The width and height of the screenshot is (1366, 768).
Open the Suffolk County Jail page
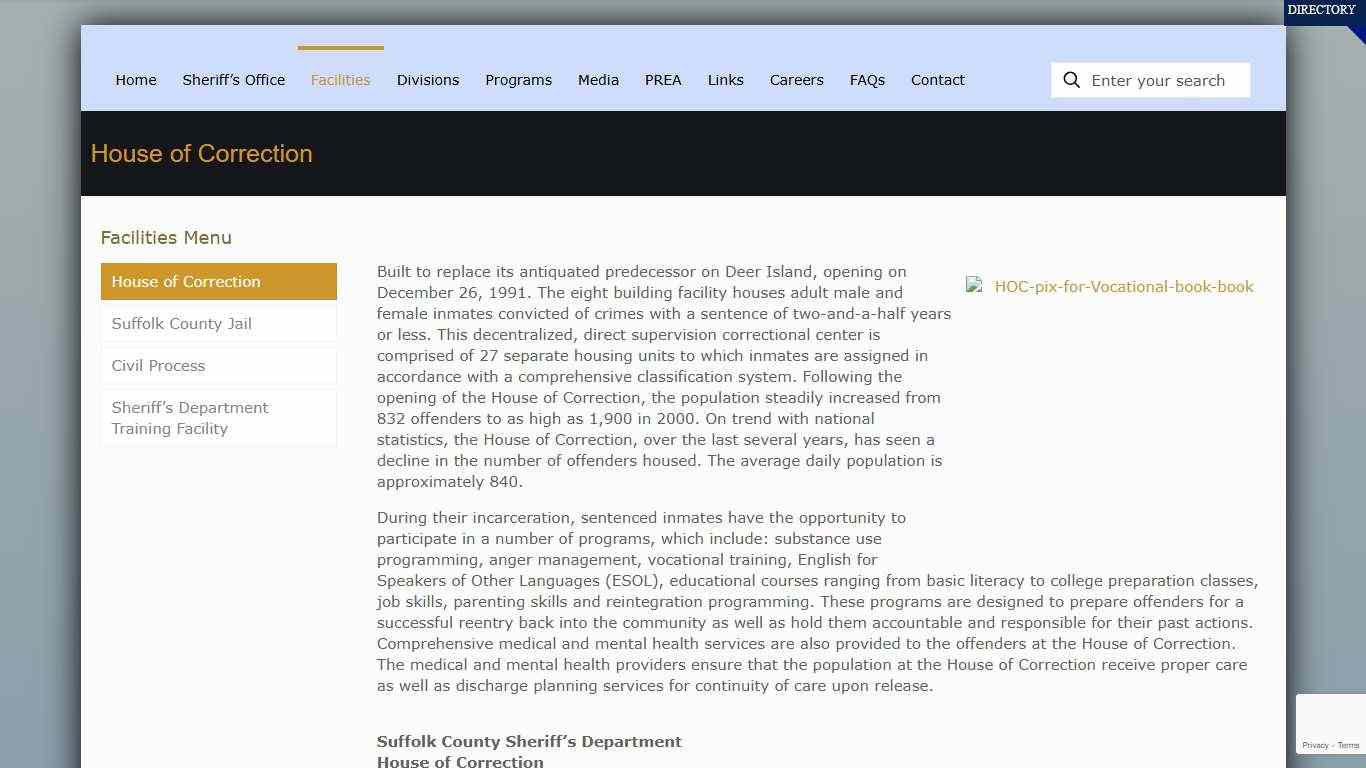point(181,323)
